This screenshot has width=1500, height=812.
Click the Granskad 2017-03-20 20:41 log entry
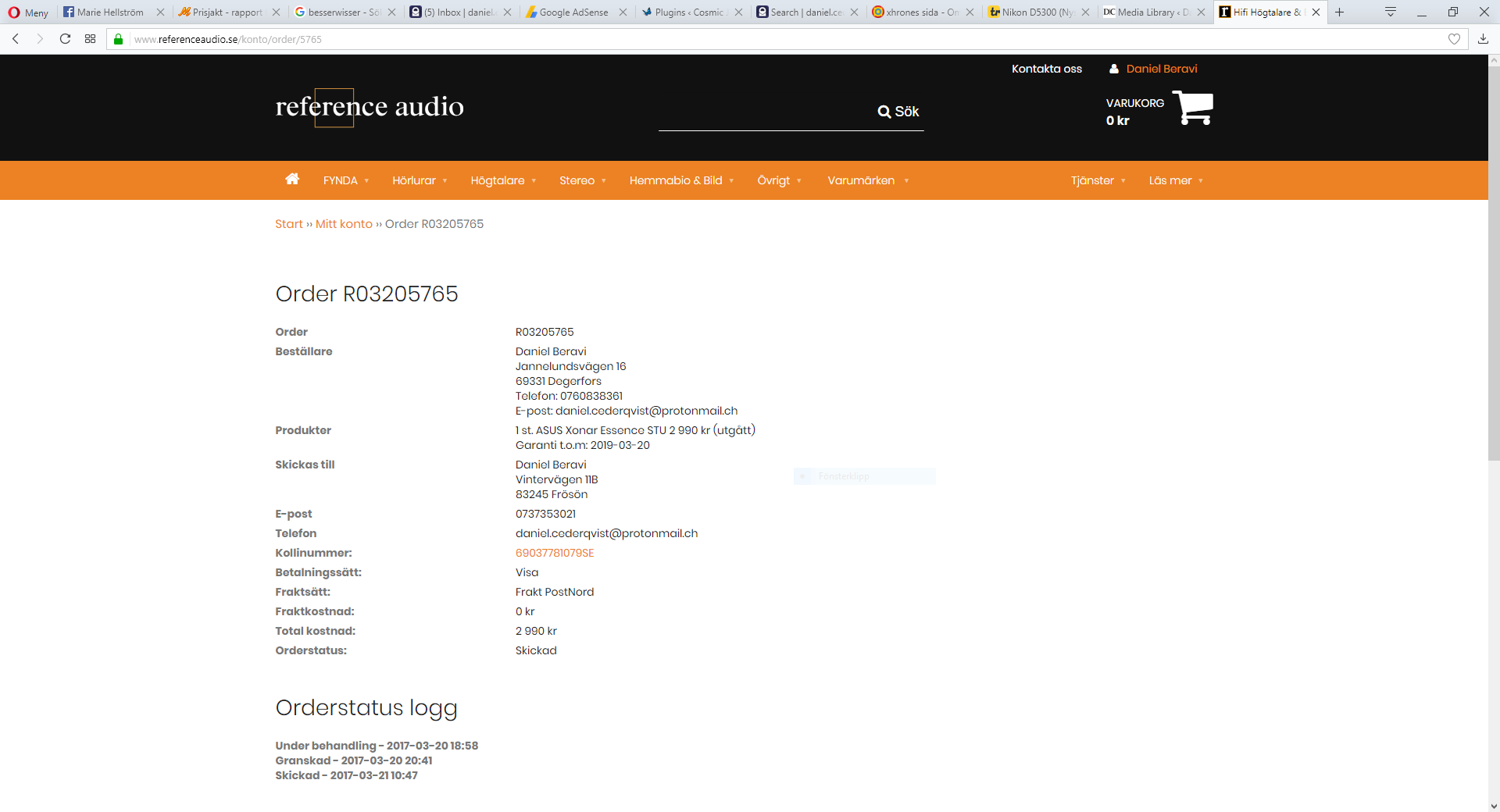tap(353, 760)
